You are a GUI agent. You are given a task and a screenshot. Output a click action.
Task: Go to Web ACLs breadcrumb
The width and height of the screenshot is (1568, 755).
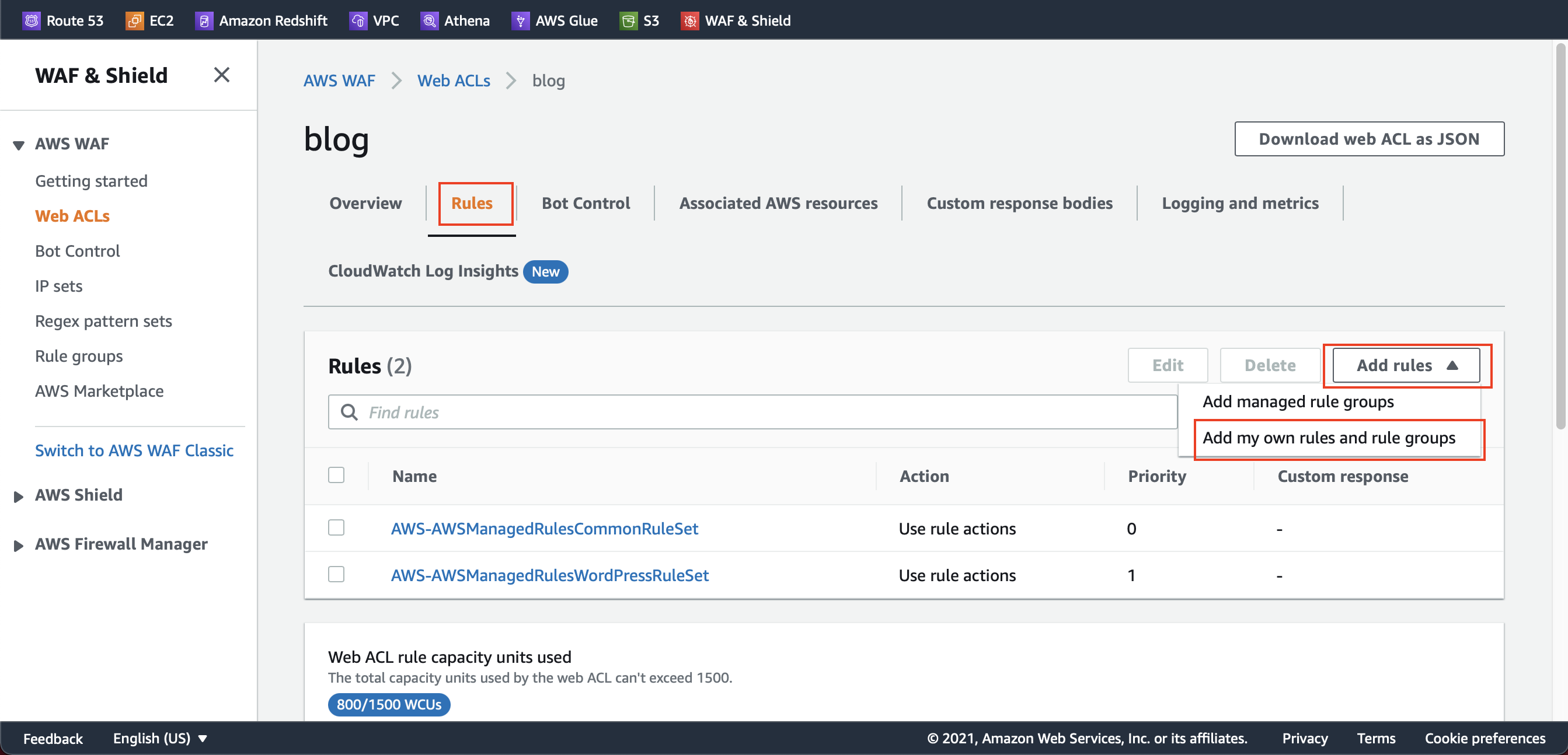tap(454, 81)
